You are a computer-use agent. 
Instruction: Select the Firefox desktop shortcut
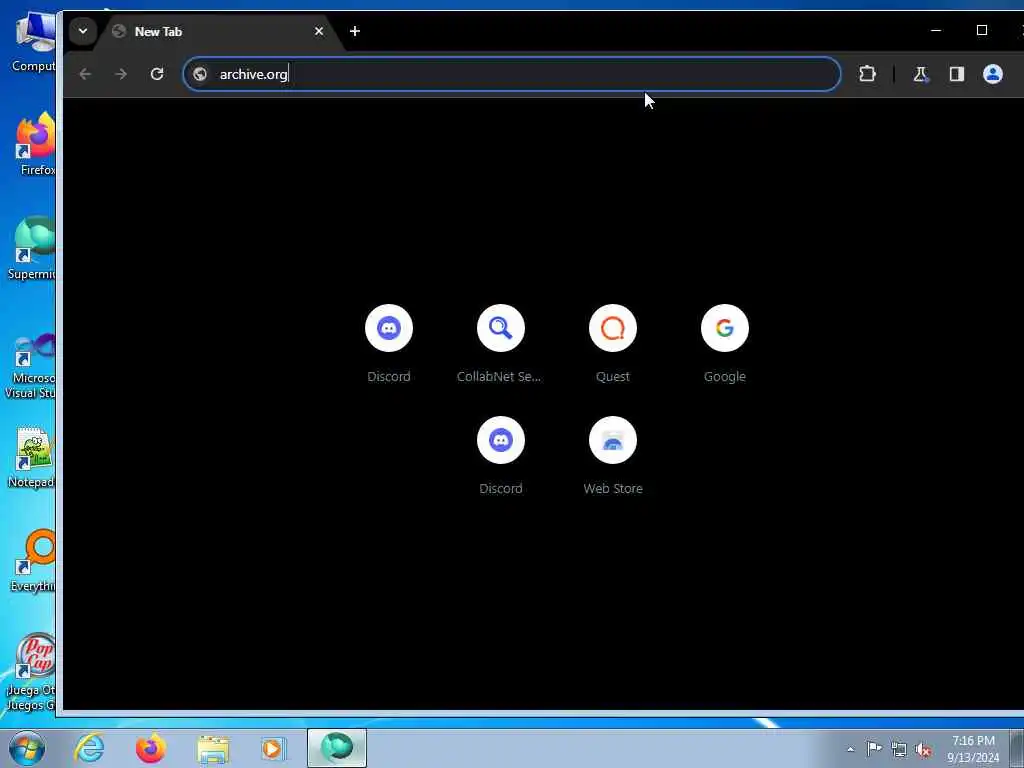pyautogui.click(x=36, y=144)
